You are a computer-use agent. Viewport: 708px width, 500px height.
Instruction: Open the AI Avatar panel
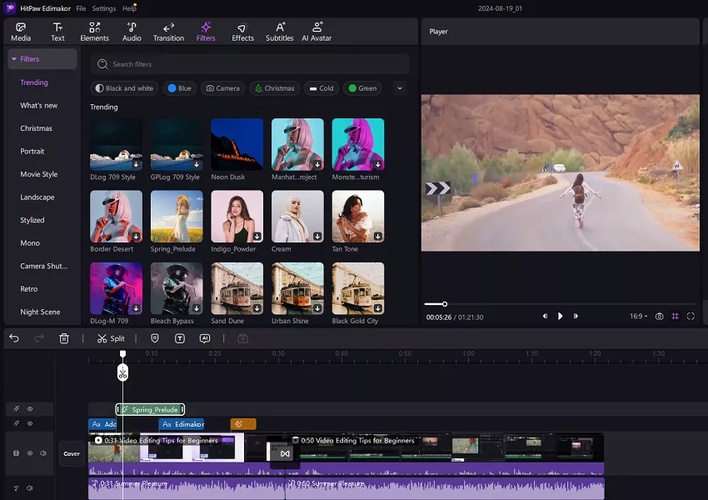click(317, 32)
